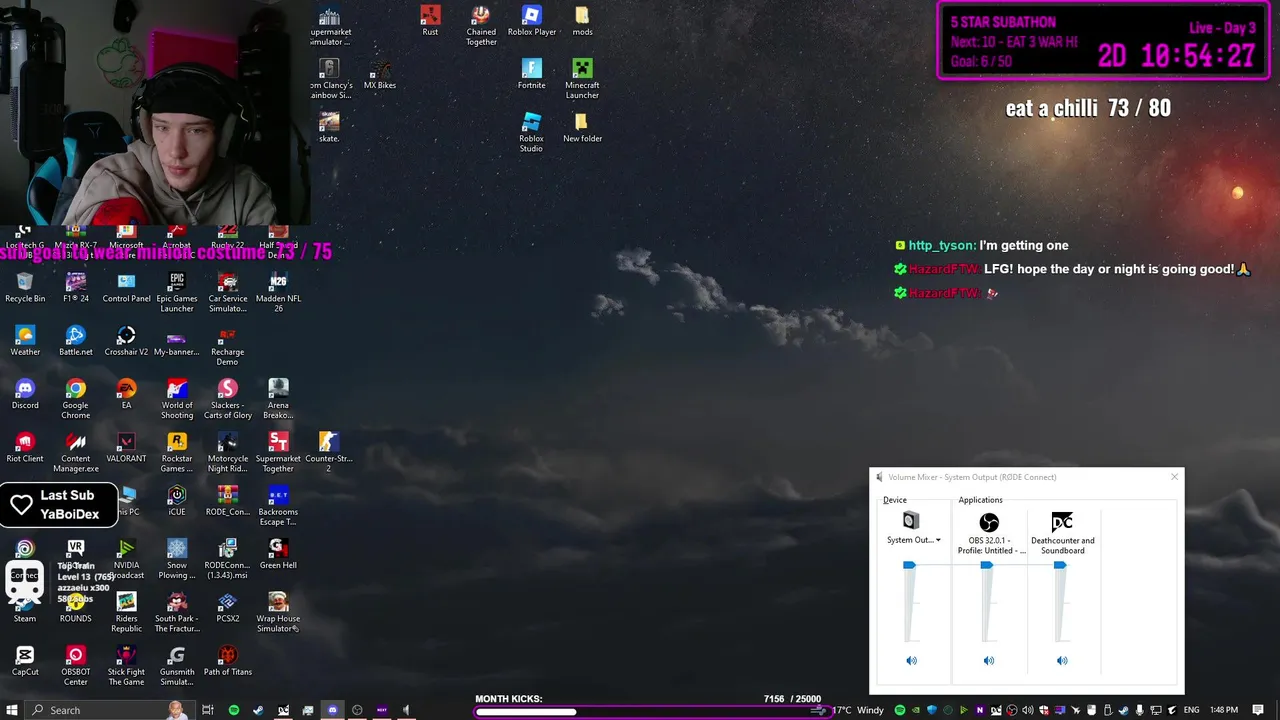Open the Windows Start menu
Viewport: 1280px width, 720px height.
click(12, 710)
